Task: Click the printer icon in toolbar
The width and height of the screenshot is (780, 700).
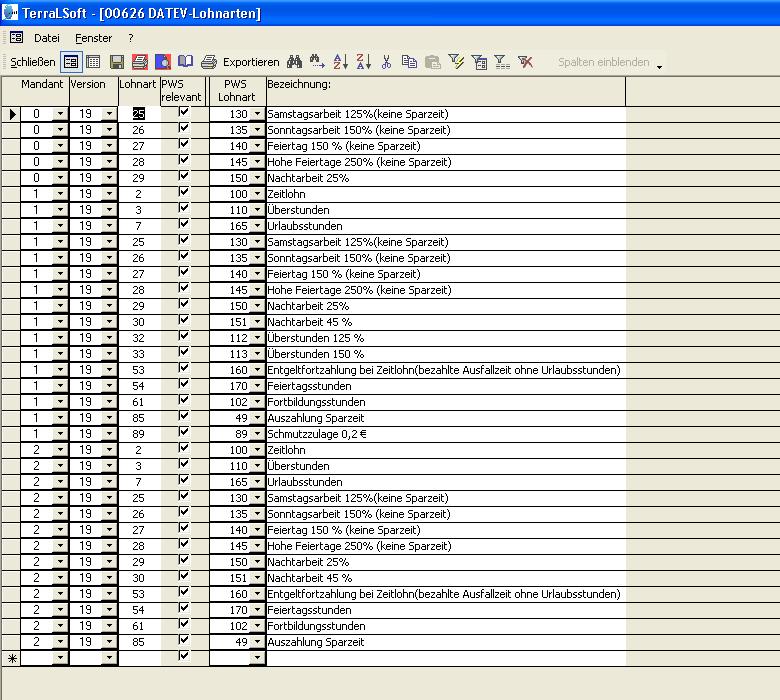Action: pos(209,62)
